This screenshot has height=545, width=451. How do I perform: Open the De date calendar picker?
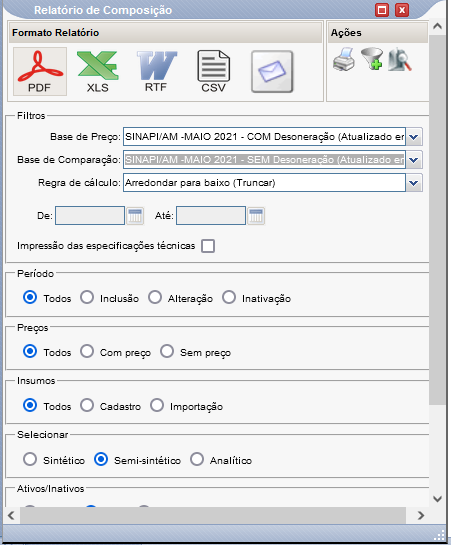(135, 216)
